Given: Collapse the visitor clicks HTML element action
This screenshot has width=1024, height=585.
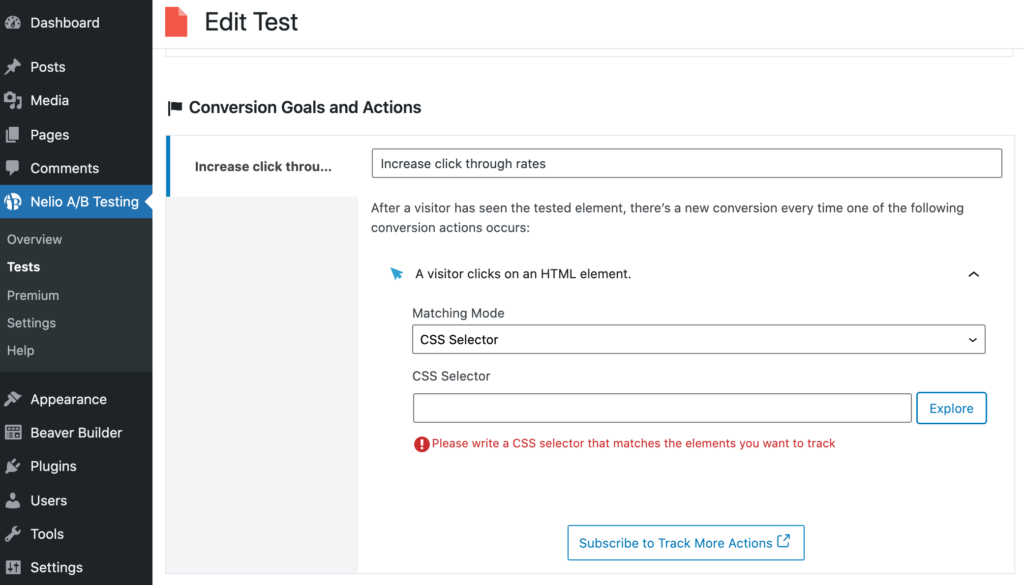Looking at the screenshot, I should pos(971,273).
